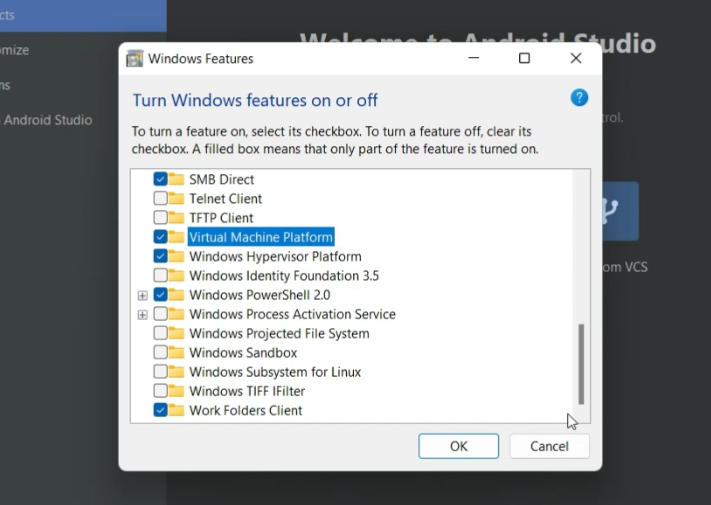Image resolution: width=711 pixels, height=505 pixels.
Task: Enable Windows Identity Foundation 3.5 checkbox
Action: [x=160, y=275]
